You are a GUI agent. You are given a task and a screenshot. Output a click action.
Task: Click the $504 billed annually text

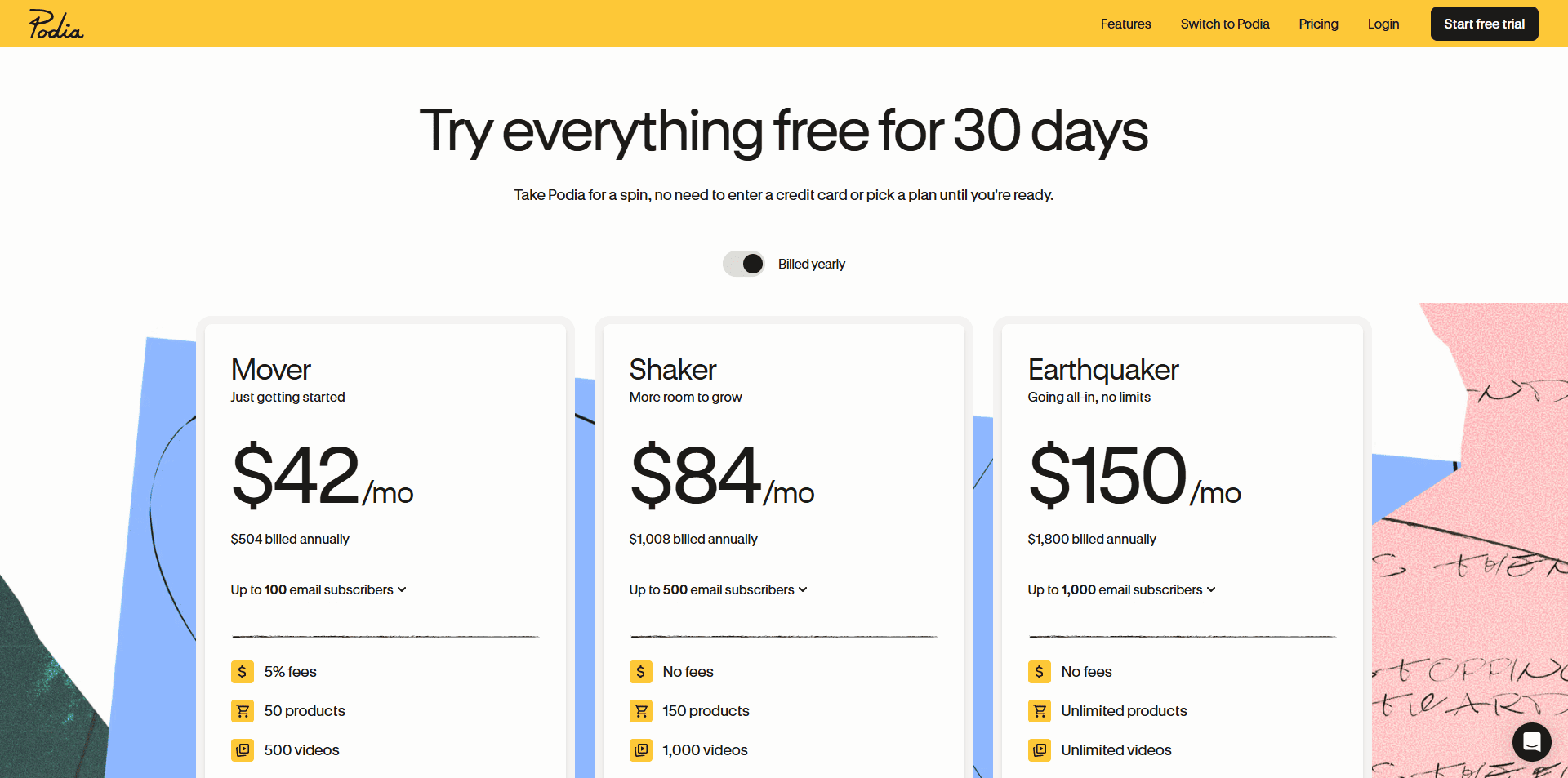[290, 540]
